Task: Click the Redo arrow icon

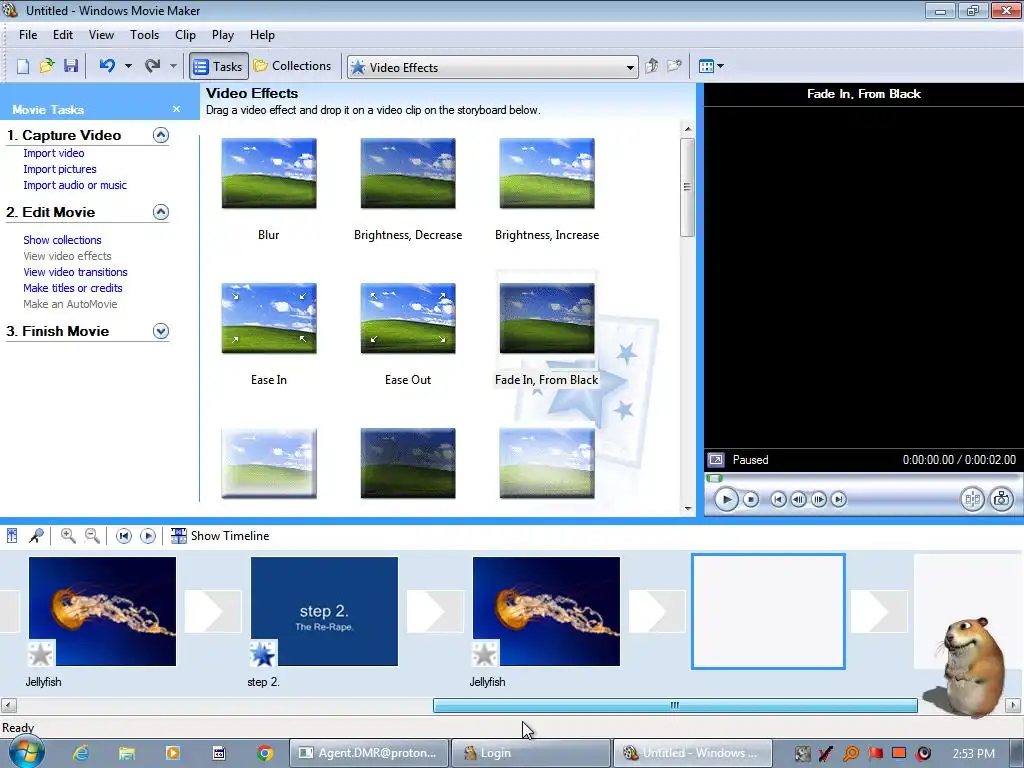Action: point(152,66)
